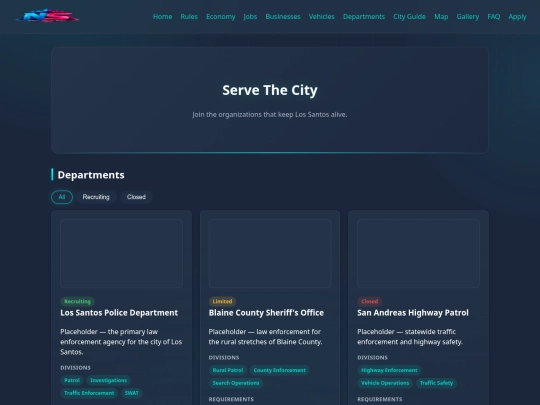This screenshot has height=405, width=540.
Task: Click the Search Operations tag
Action: pyautogui.click(x=236, y=383)
